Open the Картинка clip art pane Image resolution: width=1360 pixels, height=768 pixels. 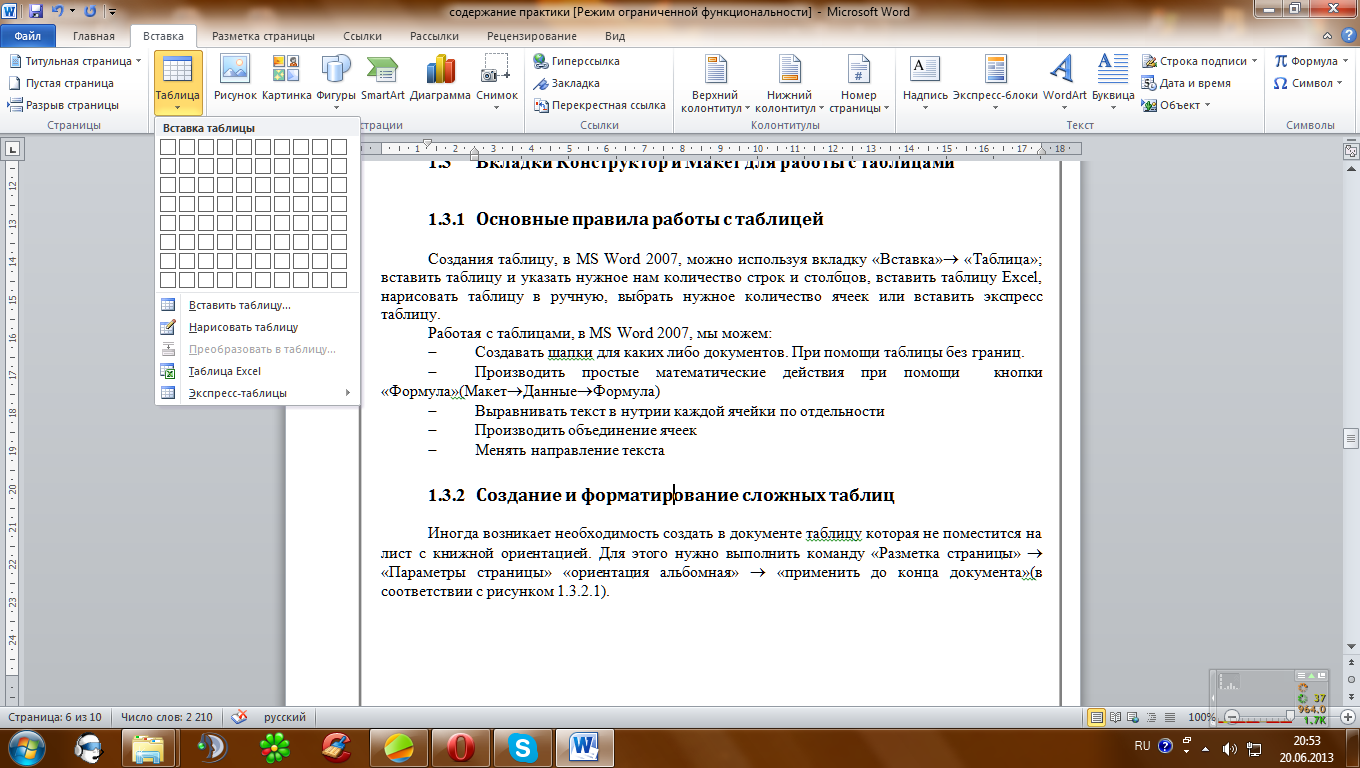286,80
